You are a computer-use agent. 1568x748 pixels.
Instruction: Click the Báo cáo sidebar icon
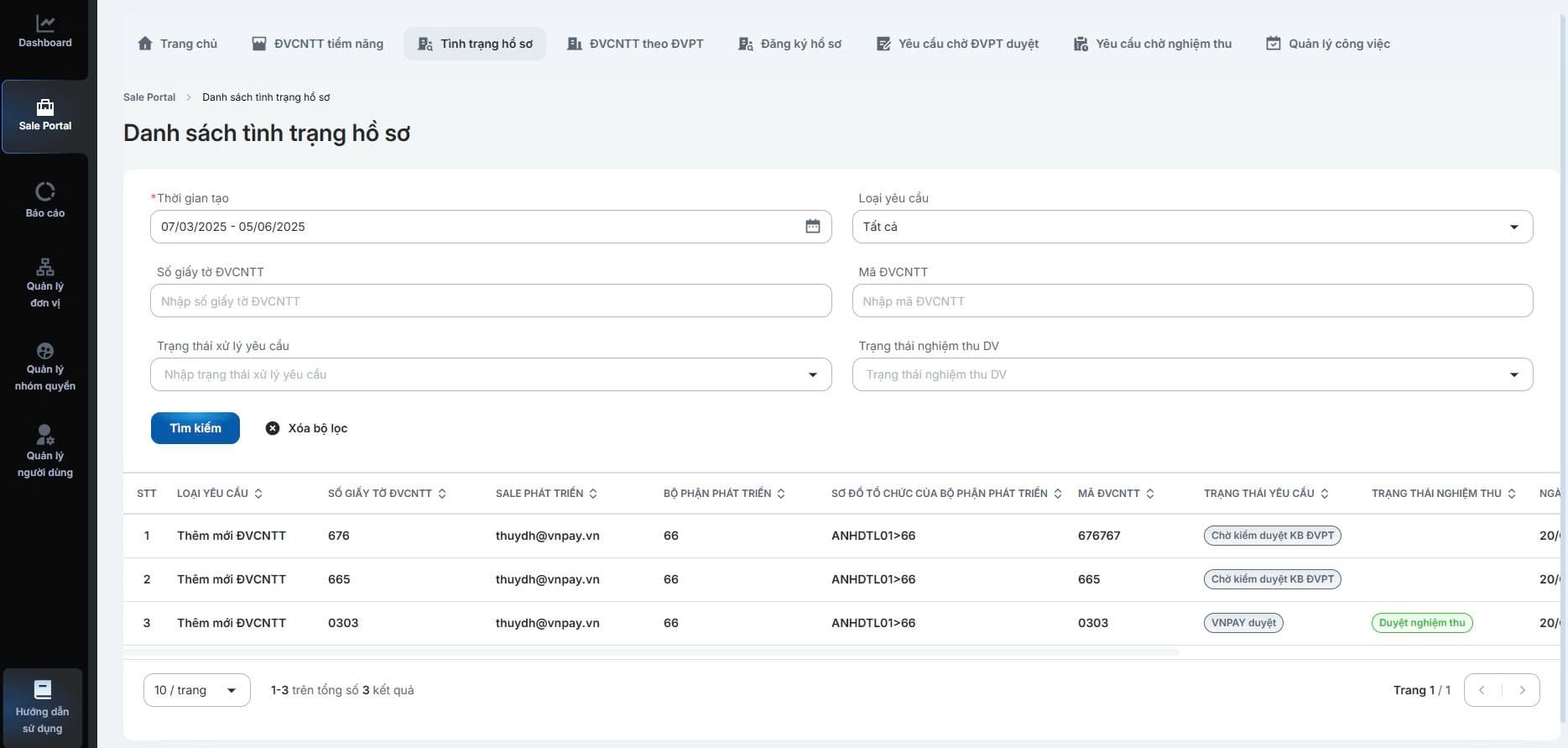pyautogui.click(x=45, y=200)
